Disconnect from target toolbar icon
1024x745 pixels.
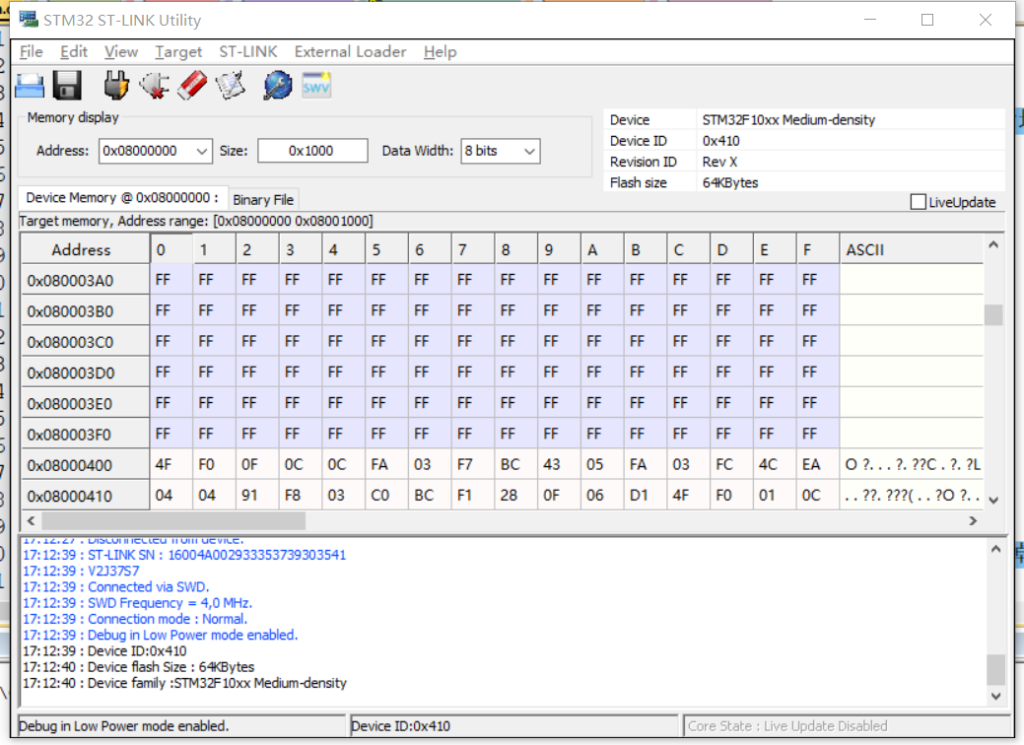[x=154, y=86]
